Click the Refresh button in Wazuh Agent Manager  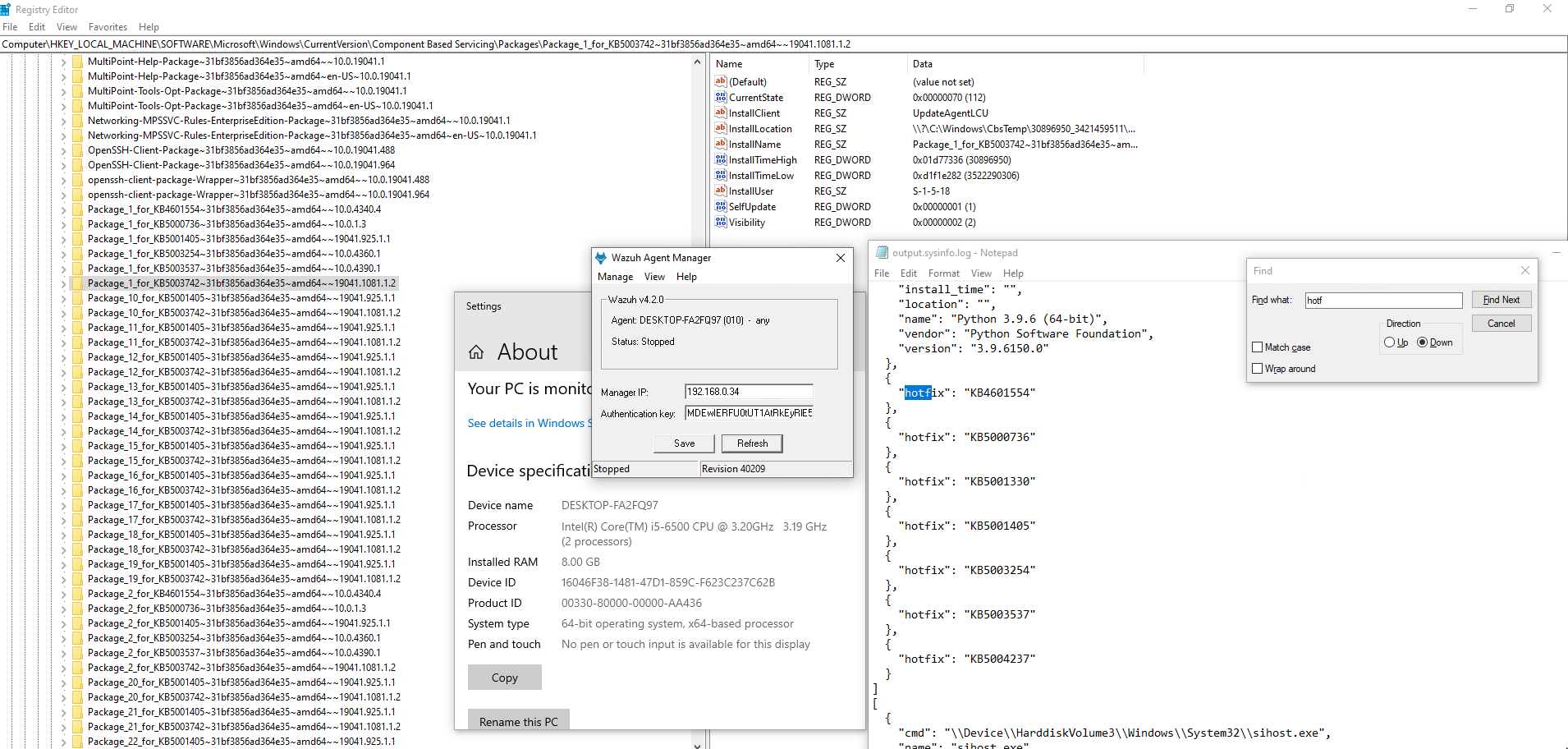pos(751,443)
